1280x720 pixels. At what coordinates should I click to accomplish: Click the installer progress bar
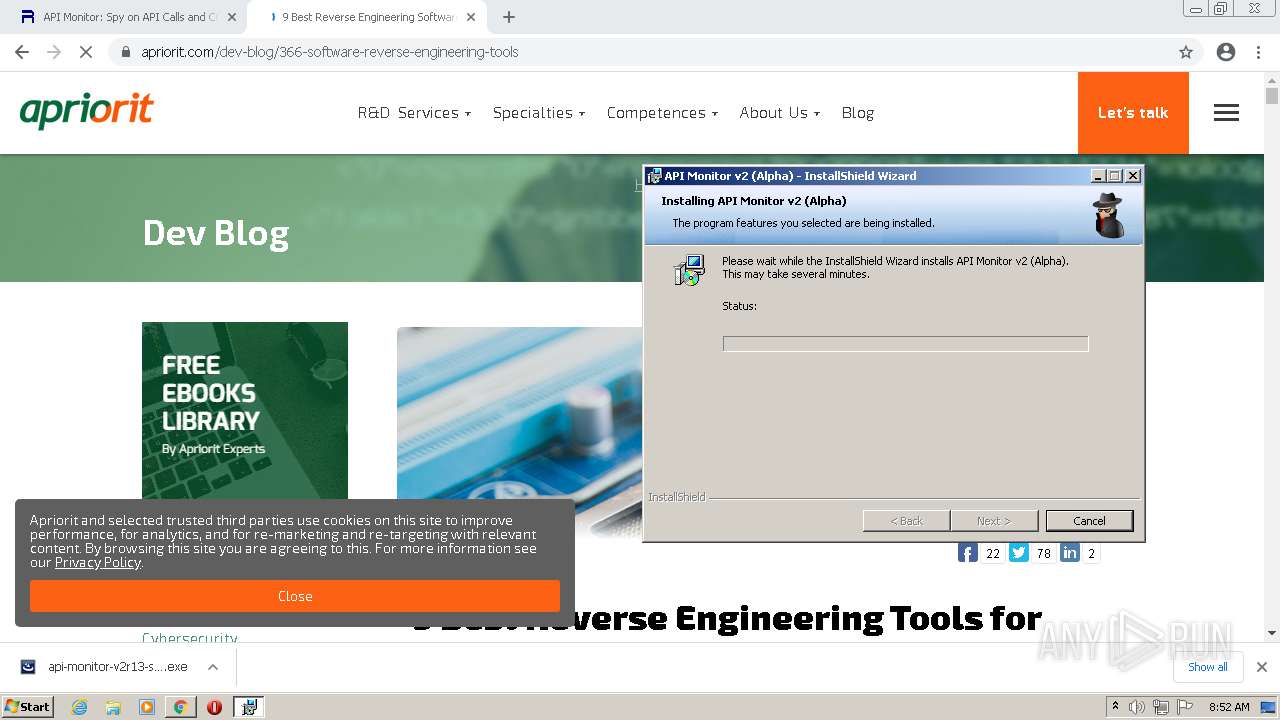pyautogui.click(x=905, y=344)
